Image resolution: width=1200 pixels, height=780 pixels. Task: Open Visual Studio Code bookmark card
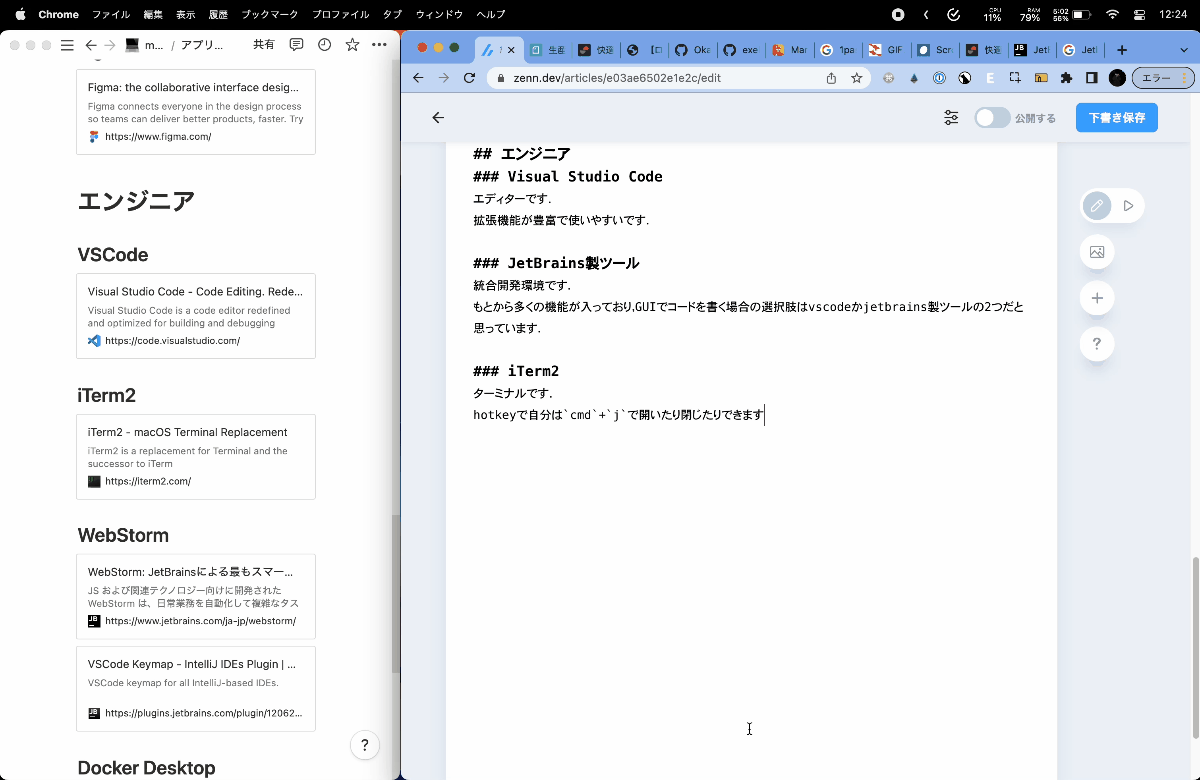[196, 316]
